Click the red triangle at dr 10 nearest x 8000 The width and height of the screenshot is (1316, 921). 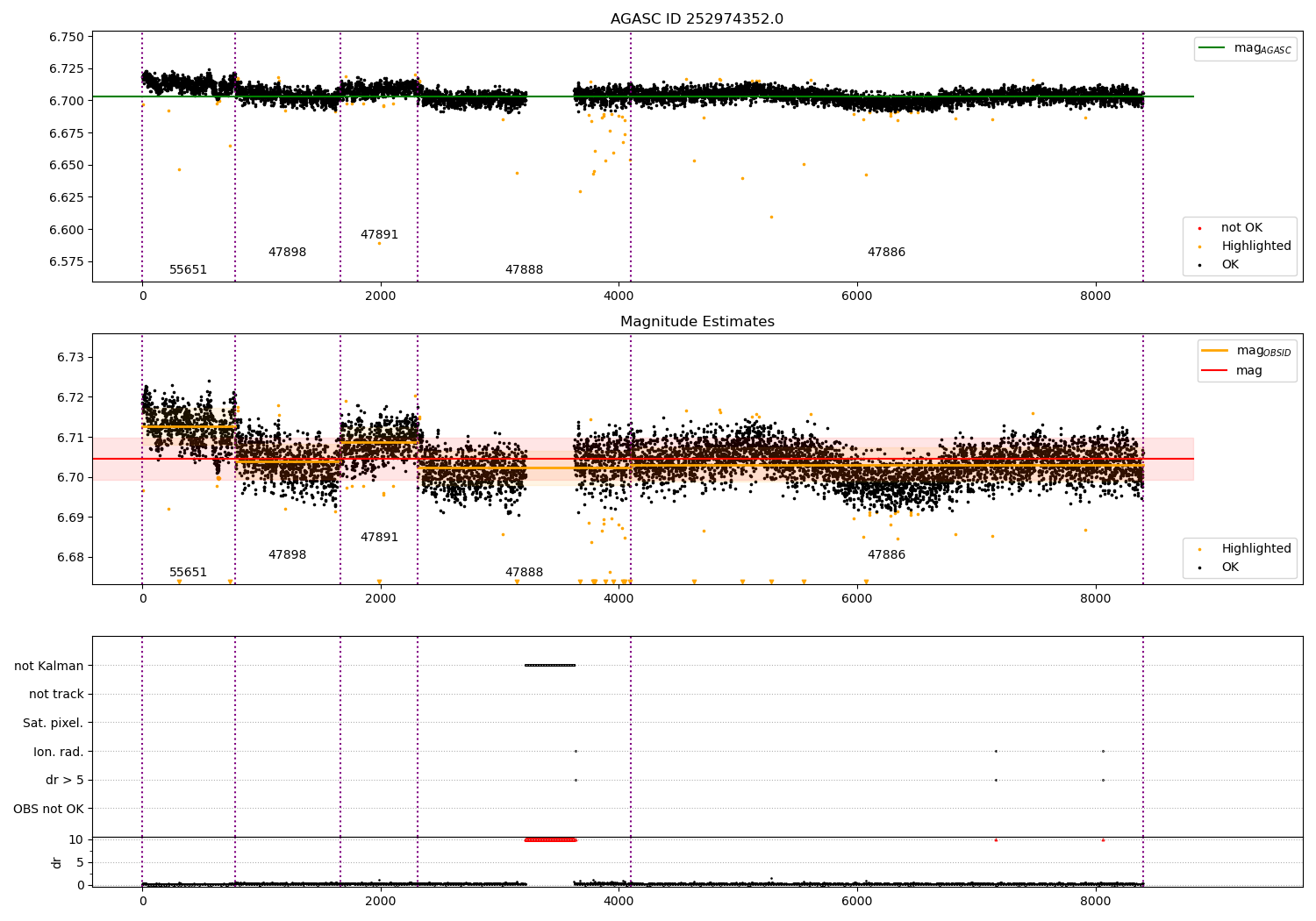[x=1103, y=839]
